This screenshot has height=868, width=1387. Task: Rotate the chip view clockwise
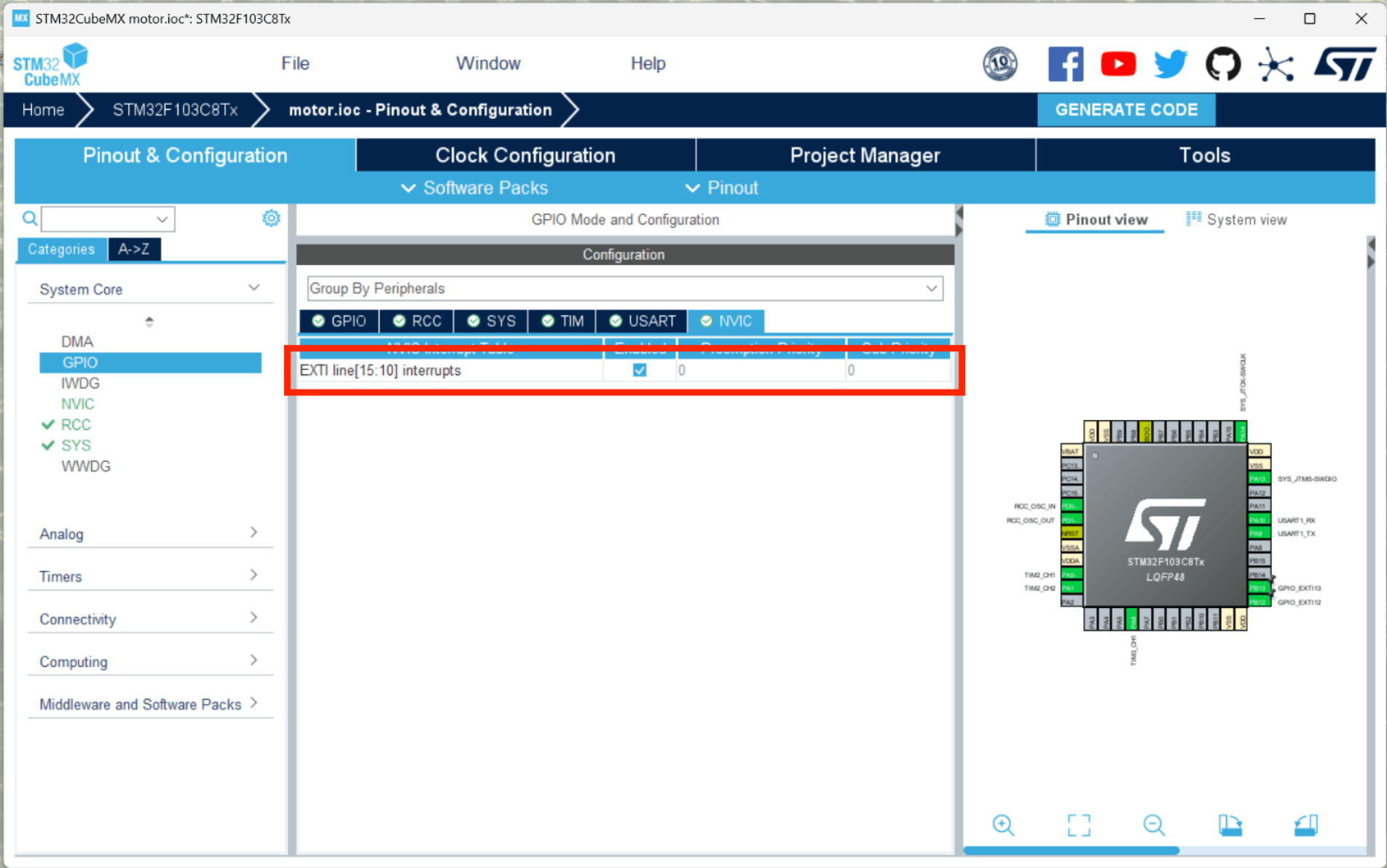click(1230, 825)
